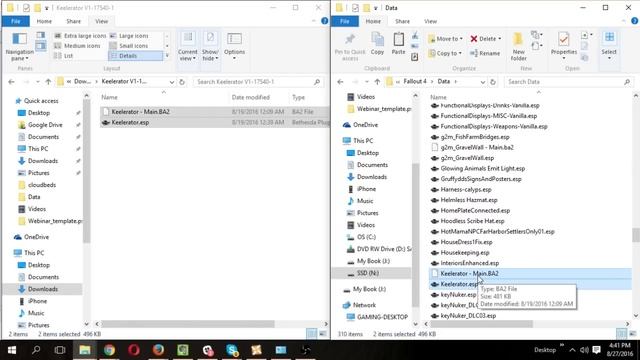Click Copy in Data window ribbon
The image size is (640, 360).
click(x=377, y=44)
